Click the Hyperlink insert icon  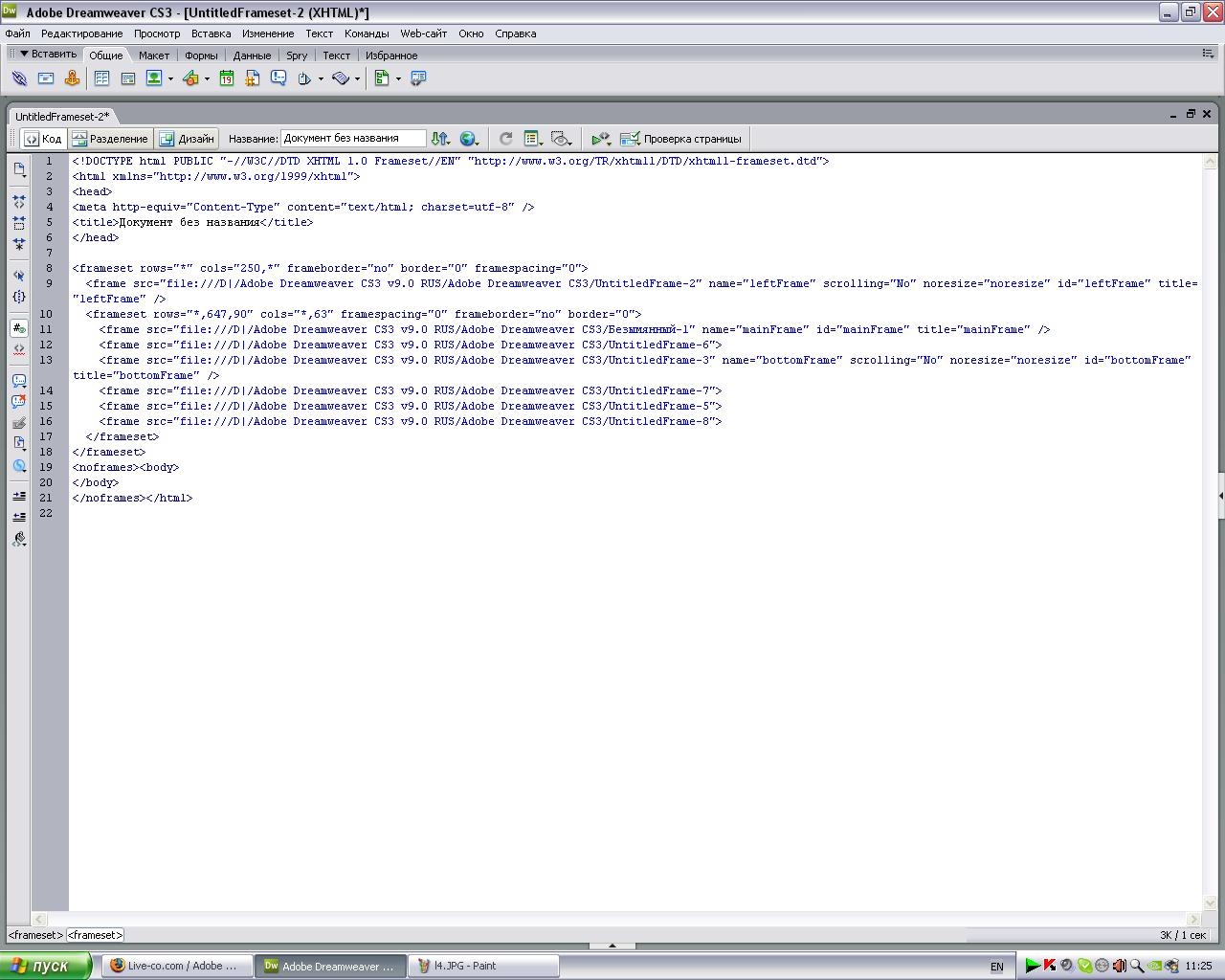click(x=18, y=78)
